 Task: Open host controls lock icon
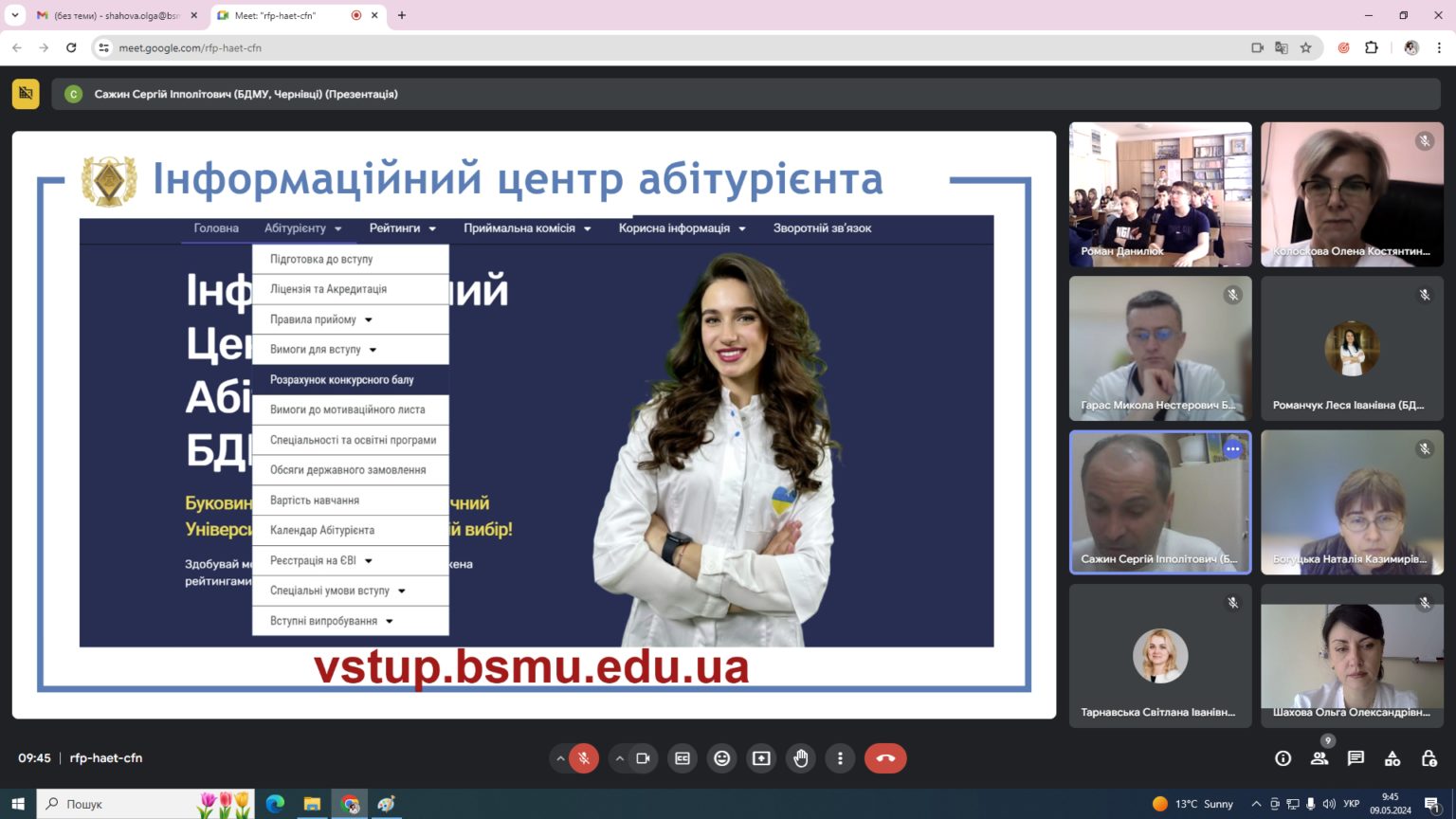pos(1429,758)
